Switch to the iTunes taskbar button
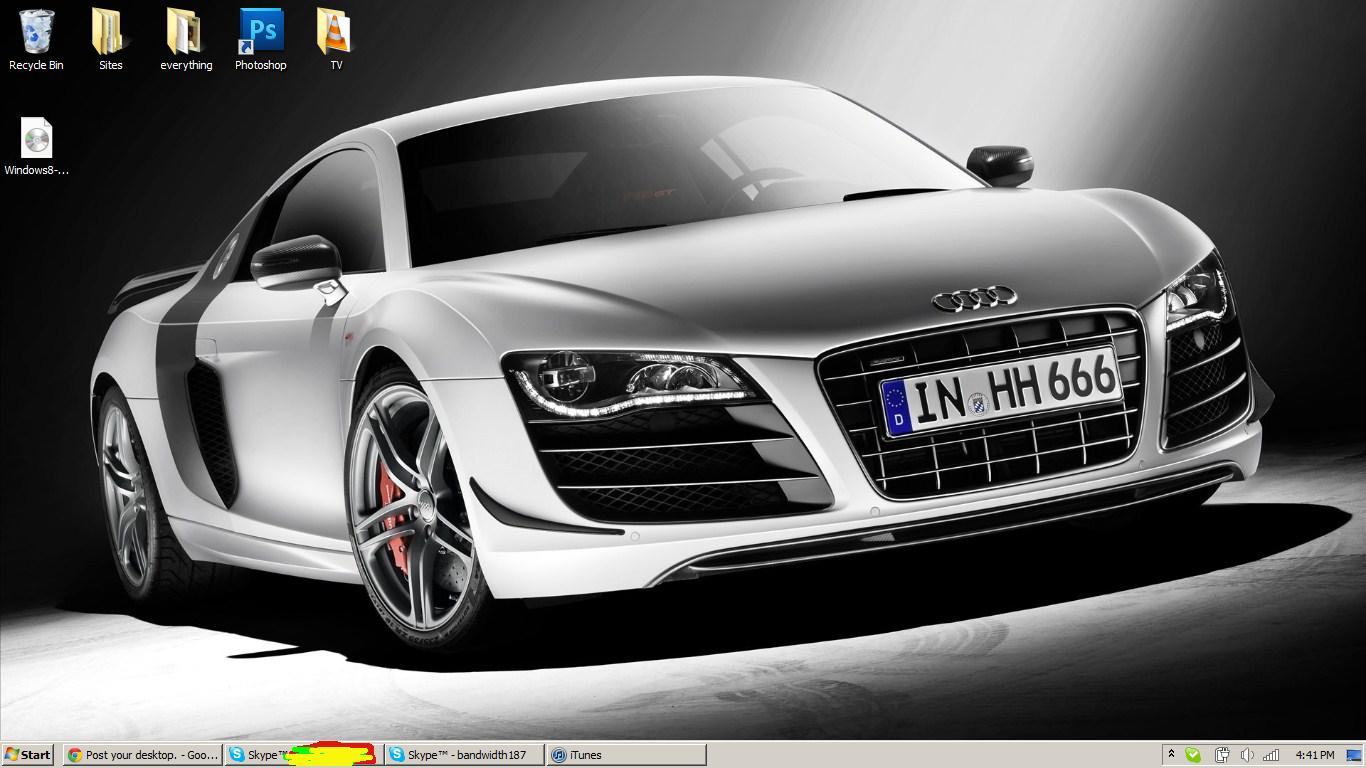This screenshot has width=1366, height=768. (626, 755)
